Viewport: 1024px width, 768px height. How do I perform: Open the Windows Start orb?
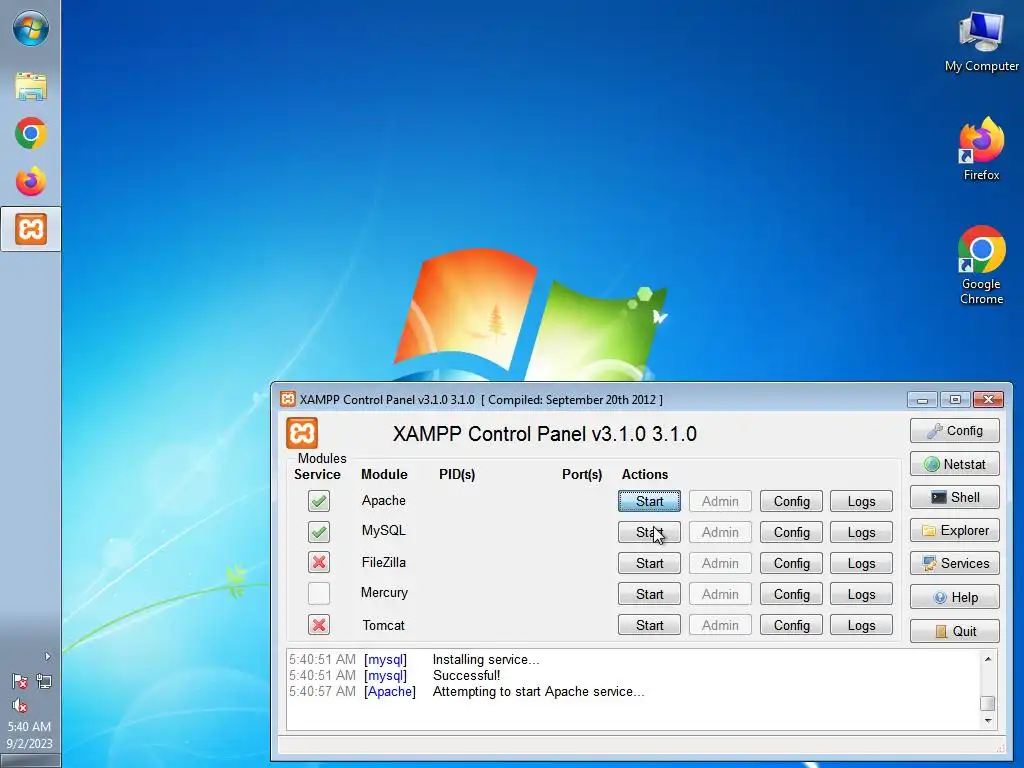[31, 29]
